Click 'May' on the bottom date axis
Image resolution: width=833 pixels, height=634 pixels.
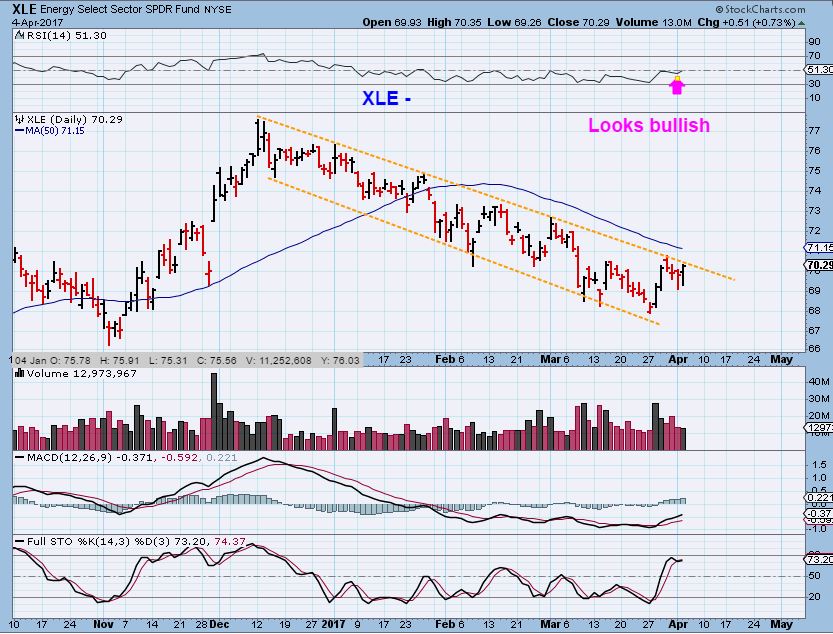coord(781,624)
